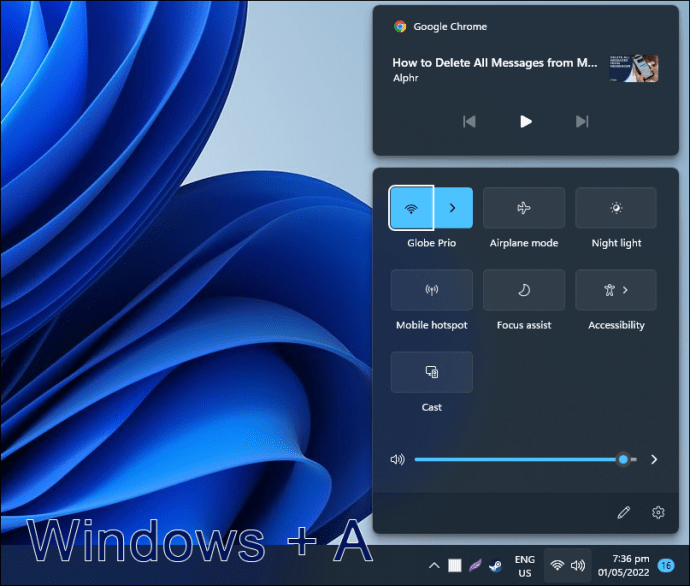Open the ENG US language switcher
690x586 pixels.
(x=525, y=566)
